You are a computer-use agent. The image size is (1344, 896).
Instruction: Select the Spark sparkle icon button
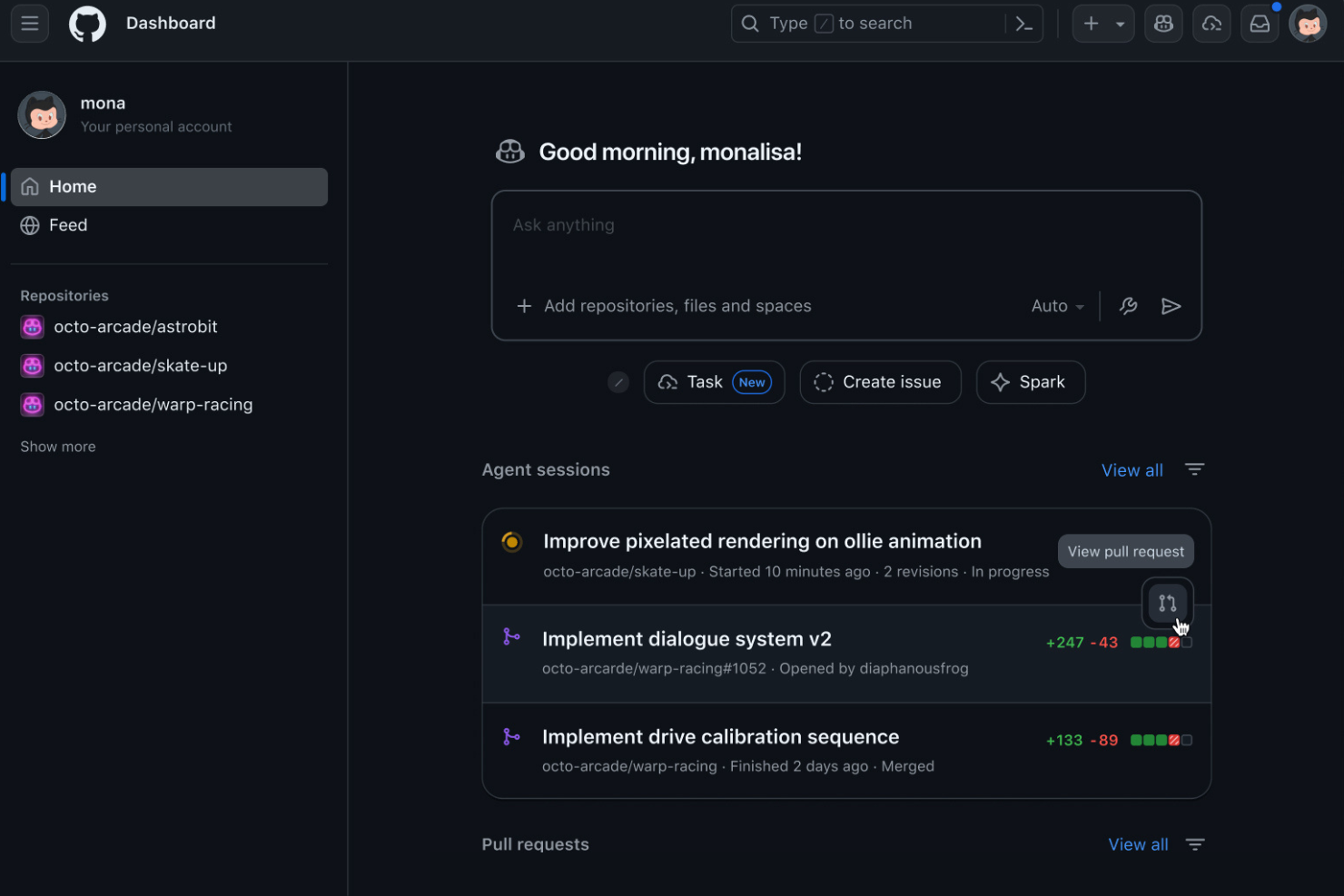pos(1001,382)
